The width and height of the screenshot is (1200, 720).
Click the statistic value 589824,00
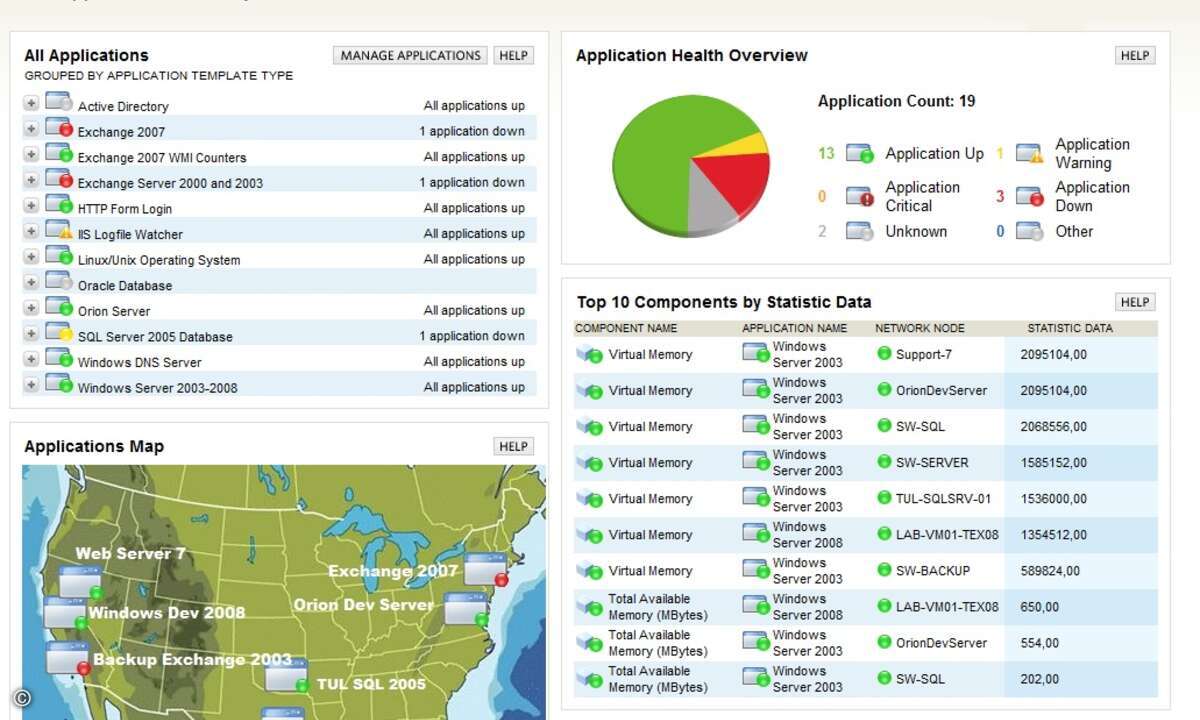1050,570
